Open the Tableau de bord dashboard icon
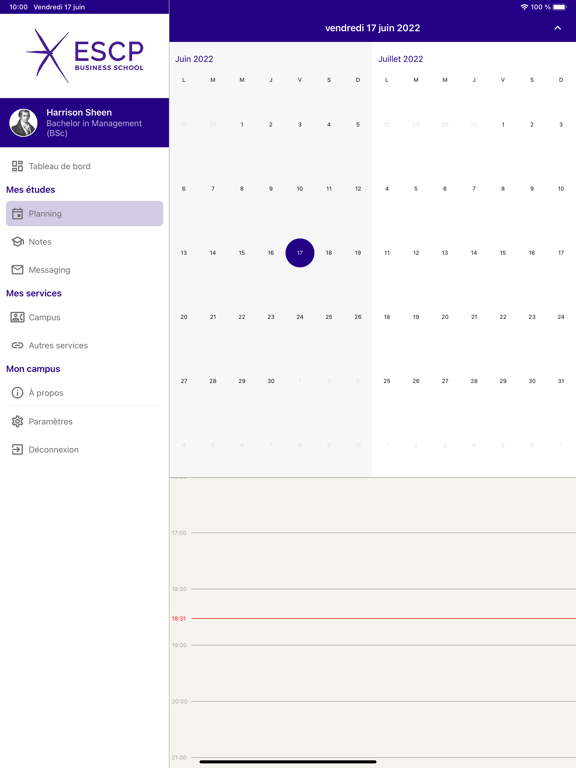The image size is (576, 768). (17, 166)
